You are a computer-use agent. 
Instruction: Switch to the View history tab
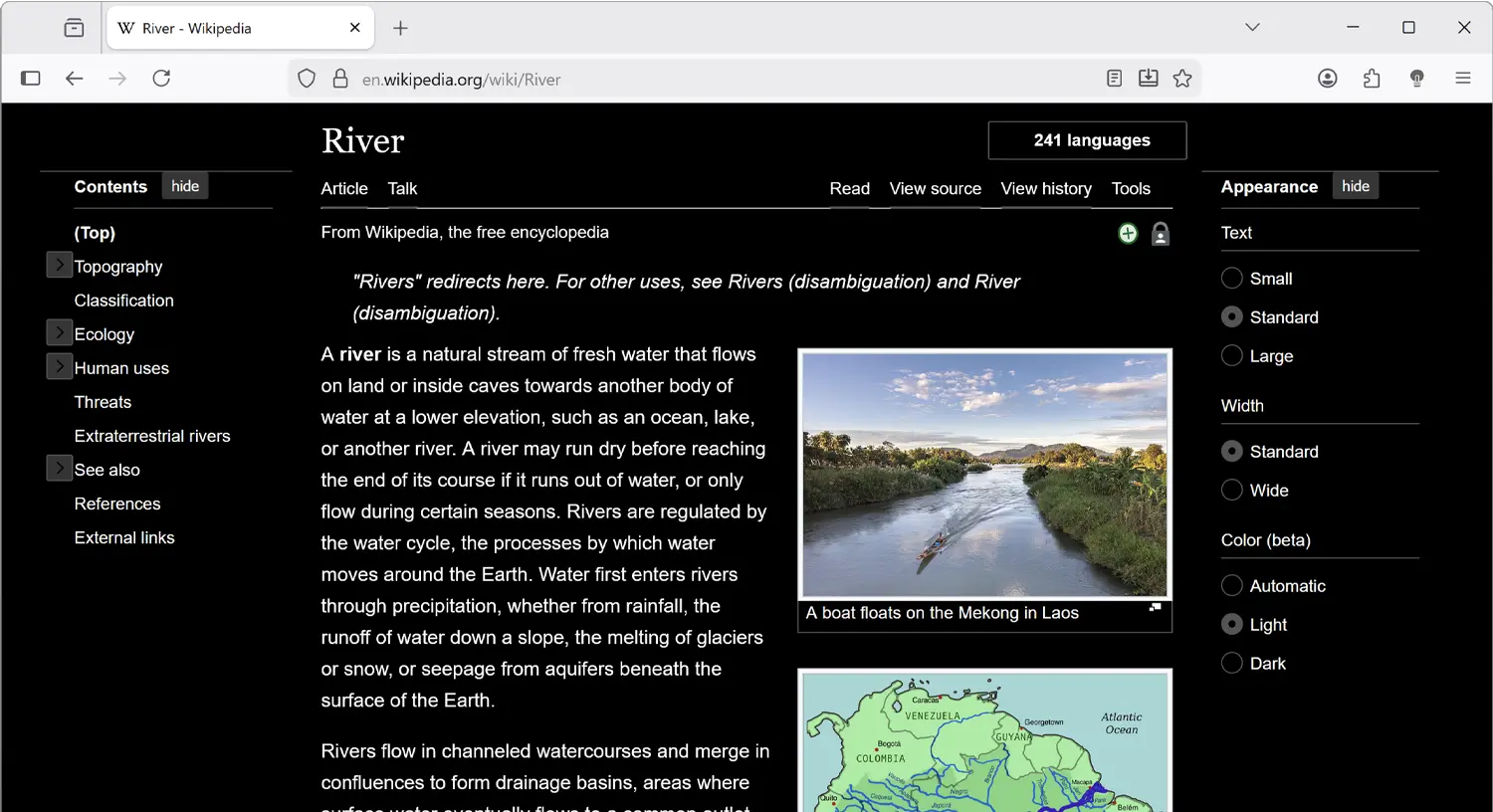tap(1045, 188)
